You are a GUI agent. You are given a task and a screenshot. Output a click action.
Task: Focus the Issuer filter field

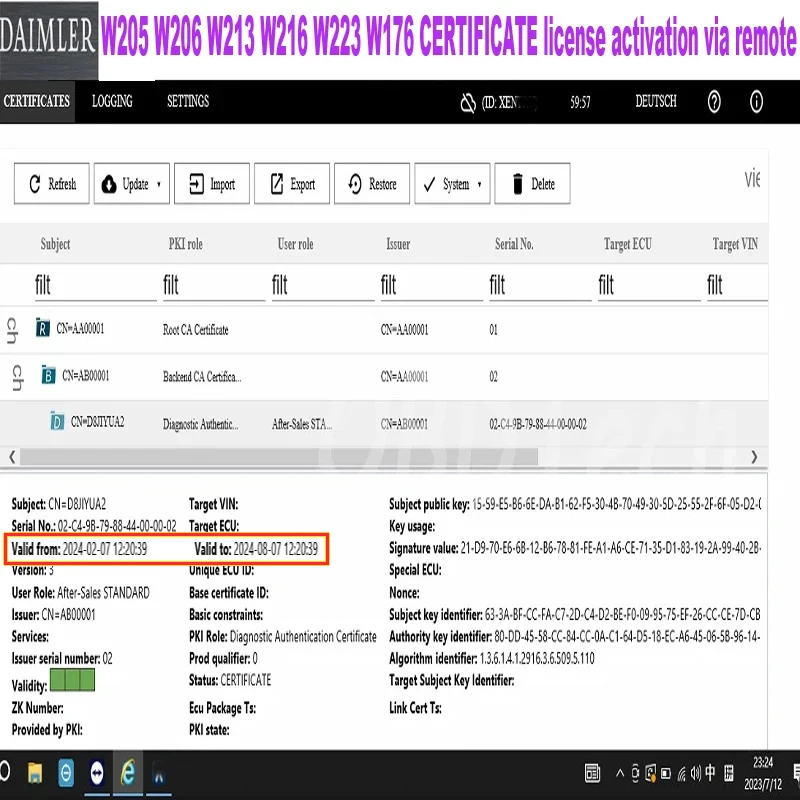[x=432, y=286]
